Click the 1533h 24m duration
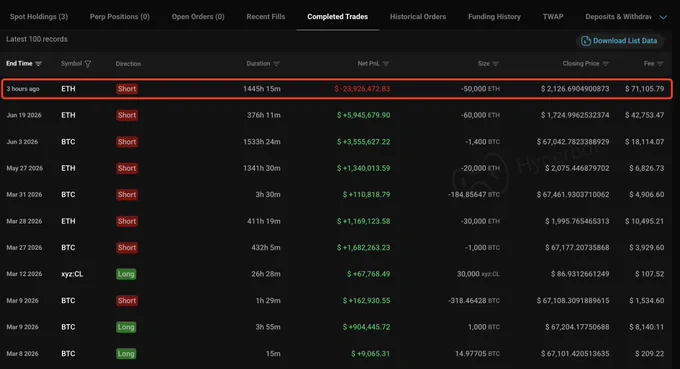This screenshot has width=680, height=369. (262, 142)
